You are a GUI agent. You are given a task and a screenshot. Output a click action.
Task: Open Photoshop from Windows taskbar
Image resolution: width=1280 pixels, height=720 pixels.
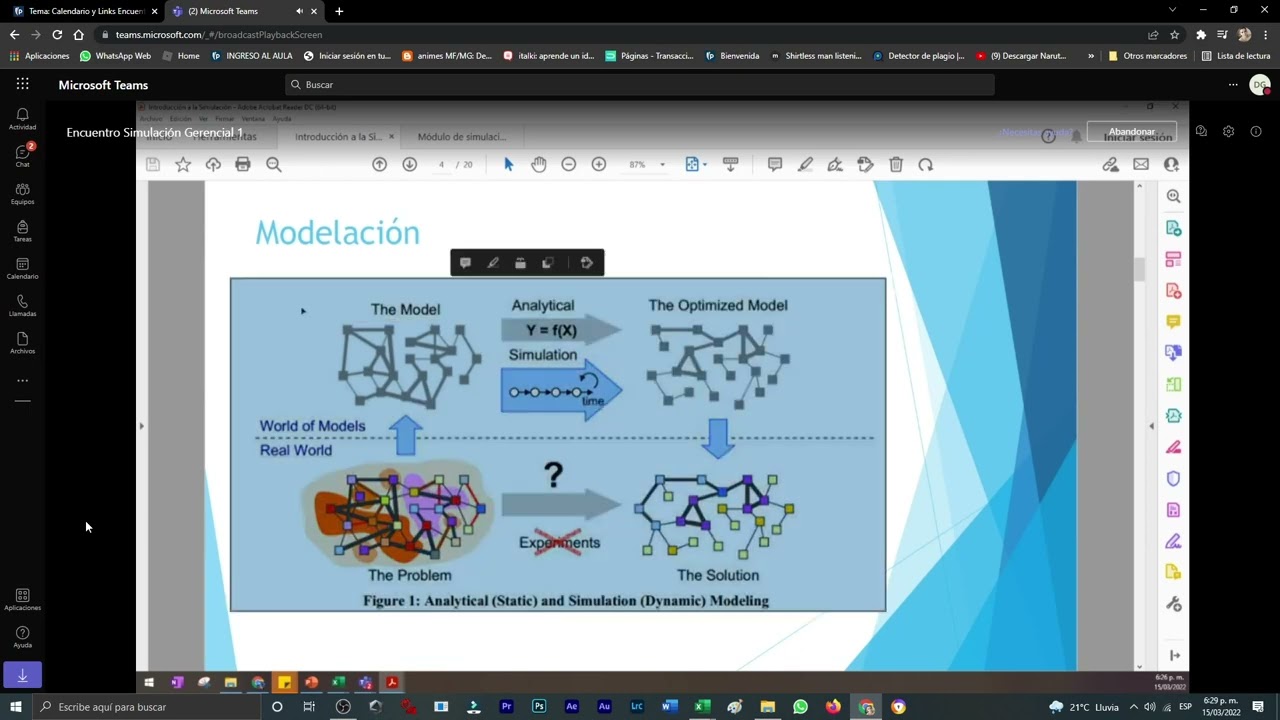pos(539,707)
